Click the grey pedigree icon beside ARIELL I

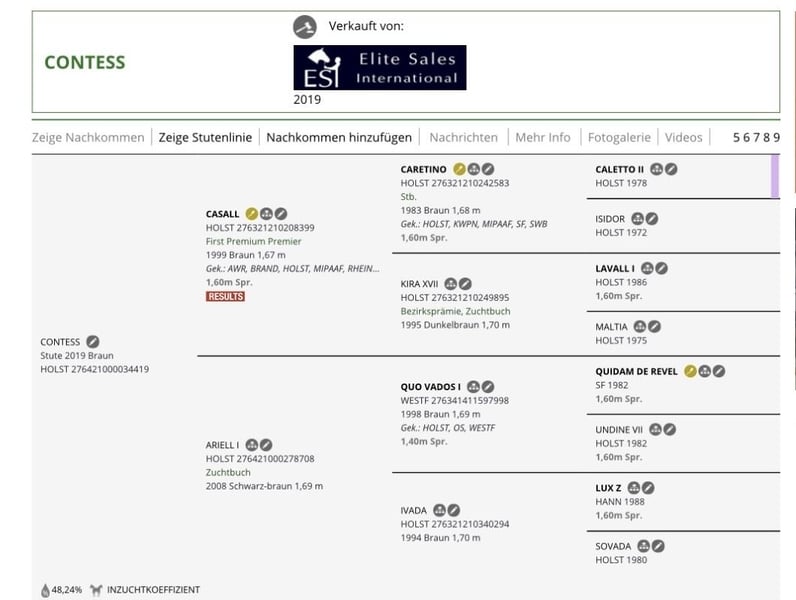pos(252,445)
